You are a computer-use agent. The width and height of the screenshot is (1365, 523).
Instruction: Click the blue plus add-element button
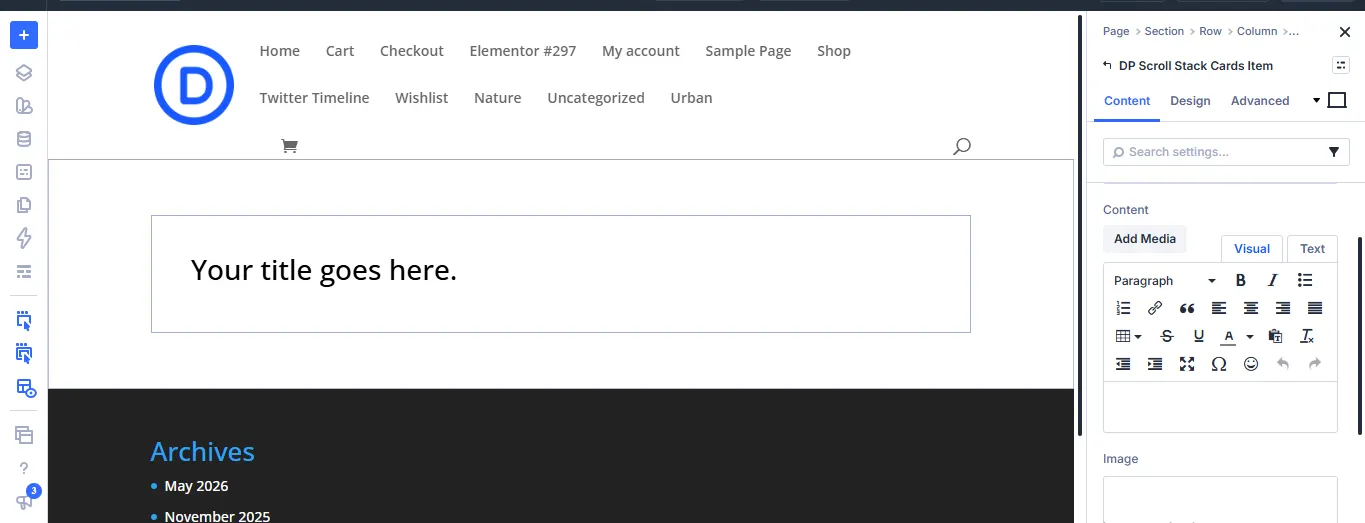coord(24,35)
